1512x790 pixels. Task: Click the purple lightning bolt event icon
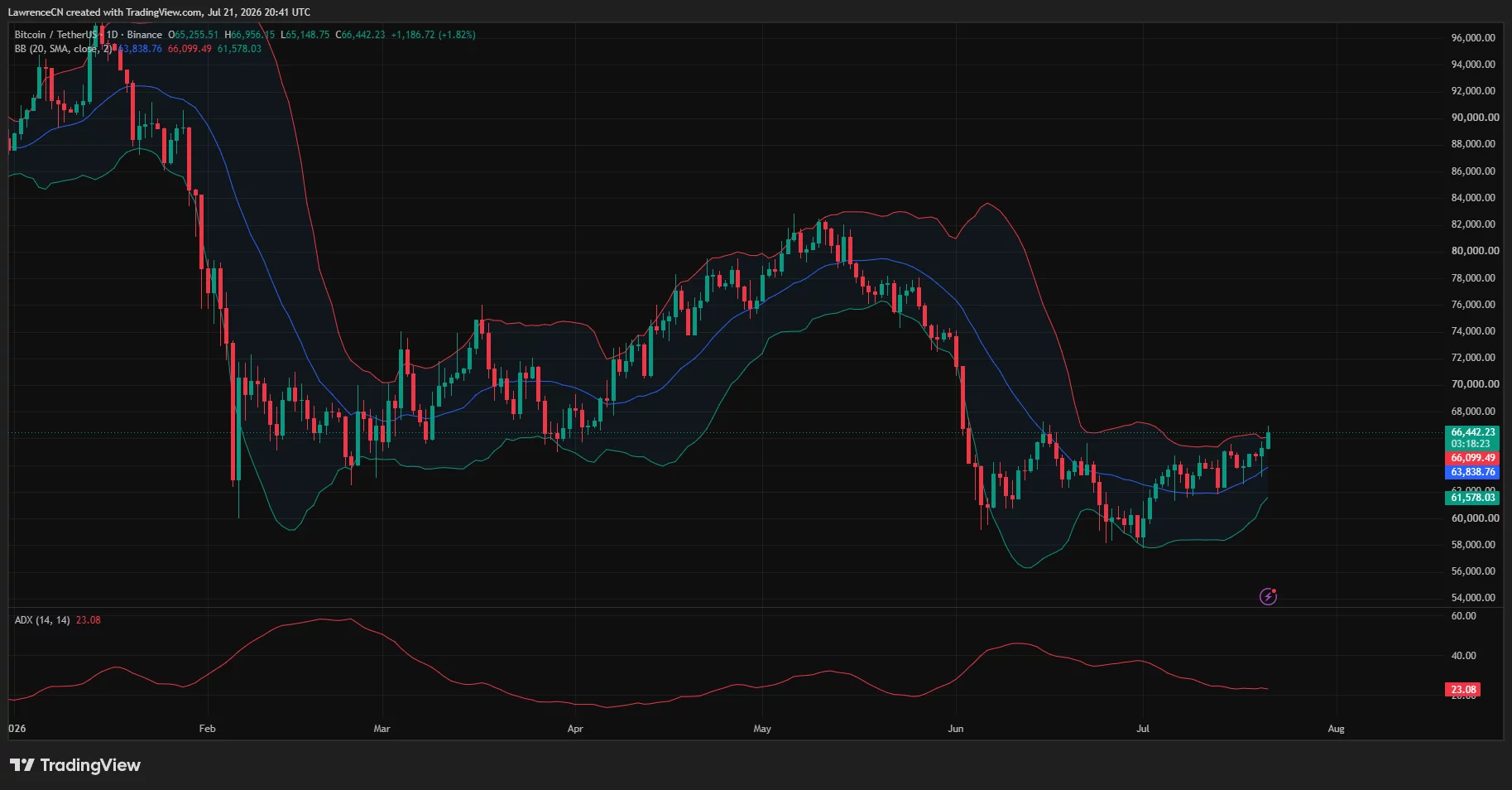click(1268, 596)
